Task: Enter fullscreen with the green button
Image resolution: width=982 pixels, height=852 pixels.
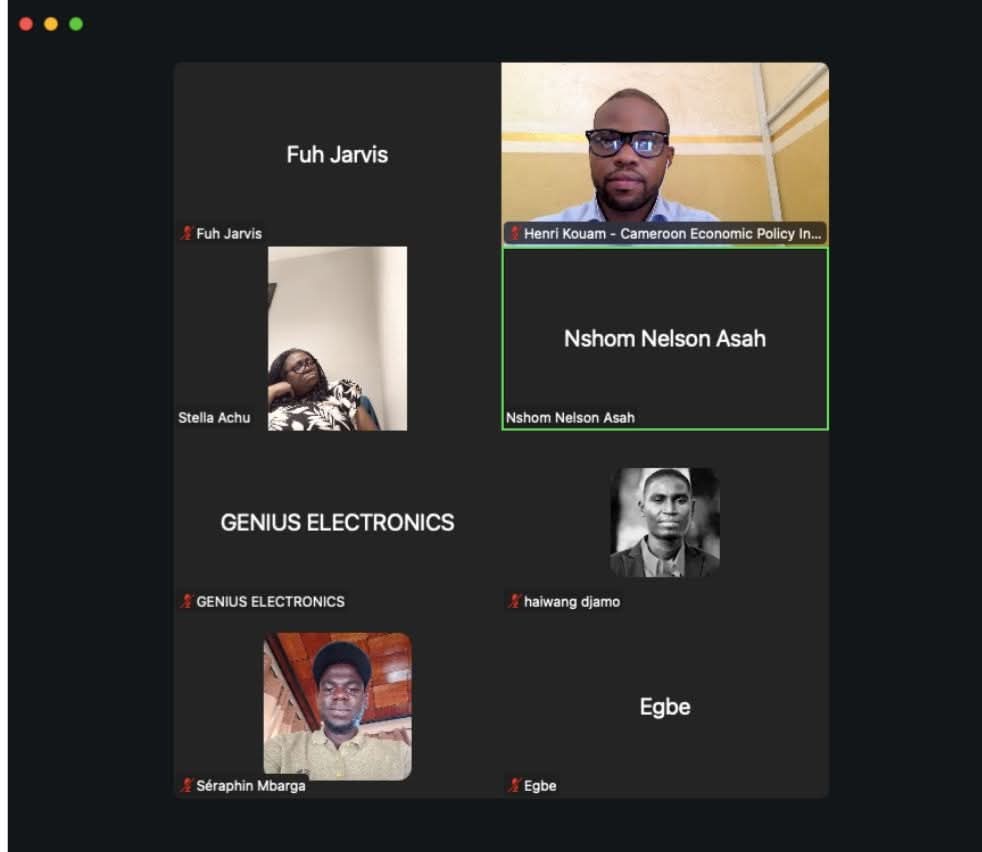Action: click(x=76, y=24)
